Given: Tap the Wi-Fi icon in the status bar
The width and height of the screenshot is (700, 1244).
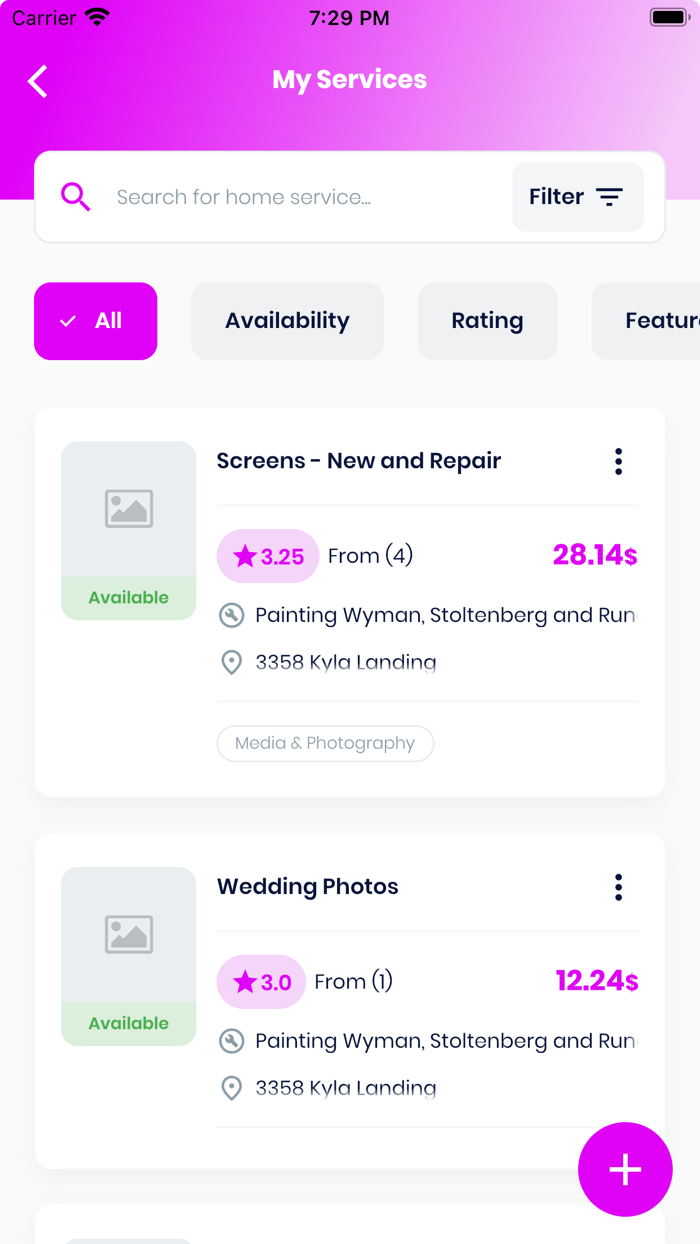Looking at the screenshot, I should (96, 15).
